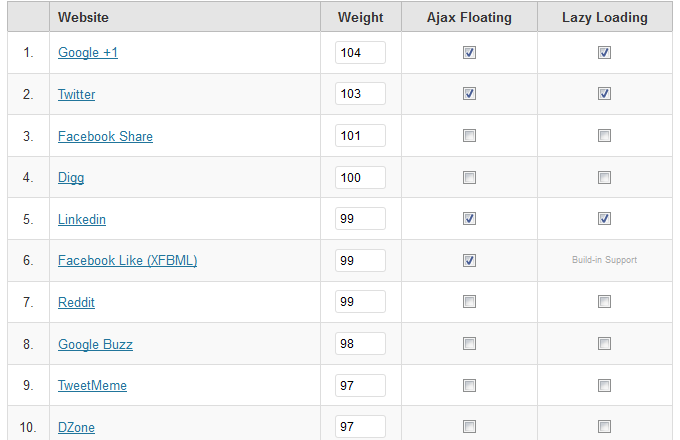The image size is (680, 440).
Task: Click the Weight column header
Action: pos(361,17)
